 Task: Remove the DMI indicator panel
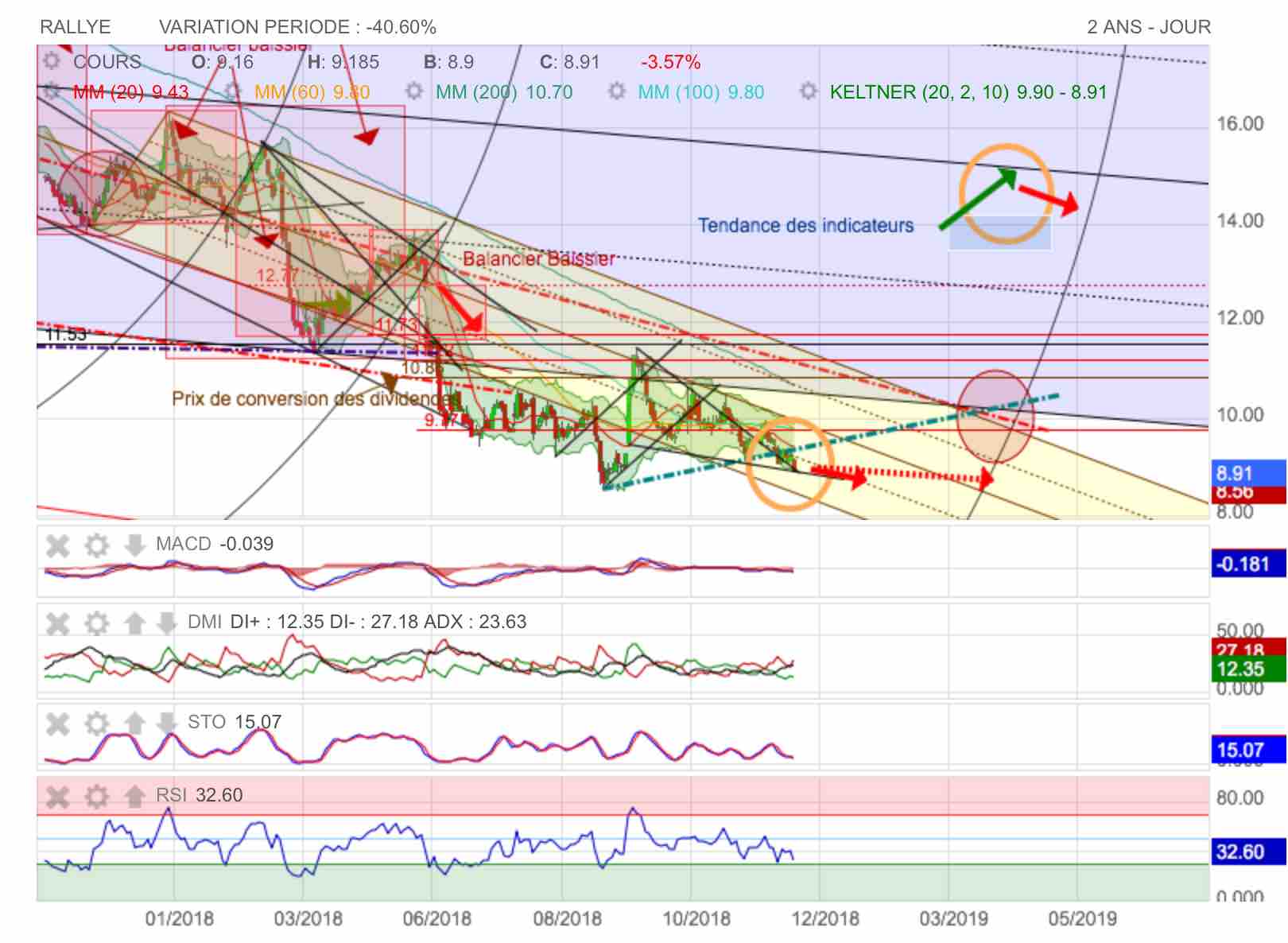(x=58, y=623)
